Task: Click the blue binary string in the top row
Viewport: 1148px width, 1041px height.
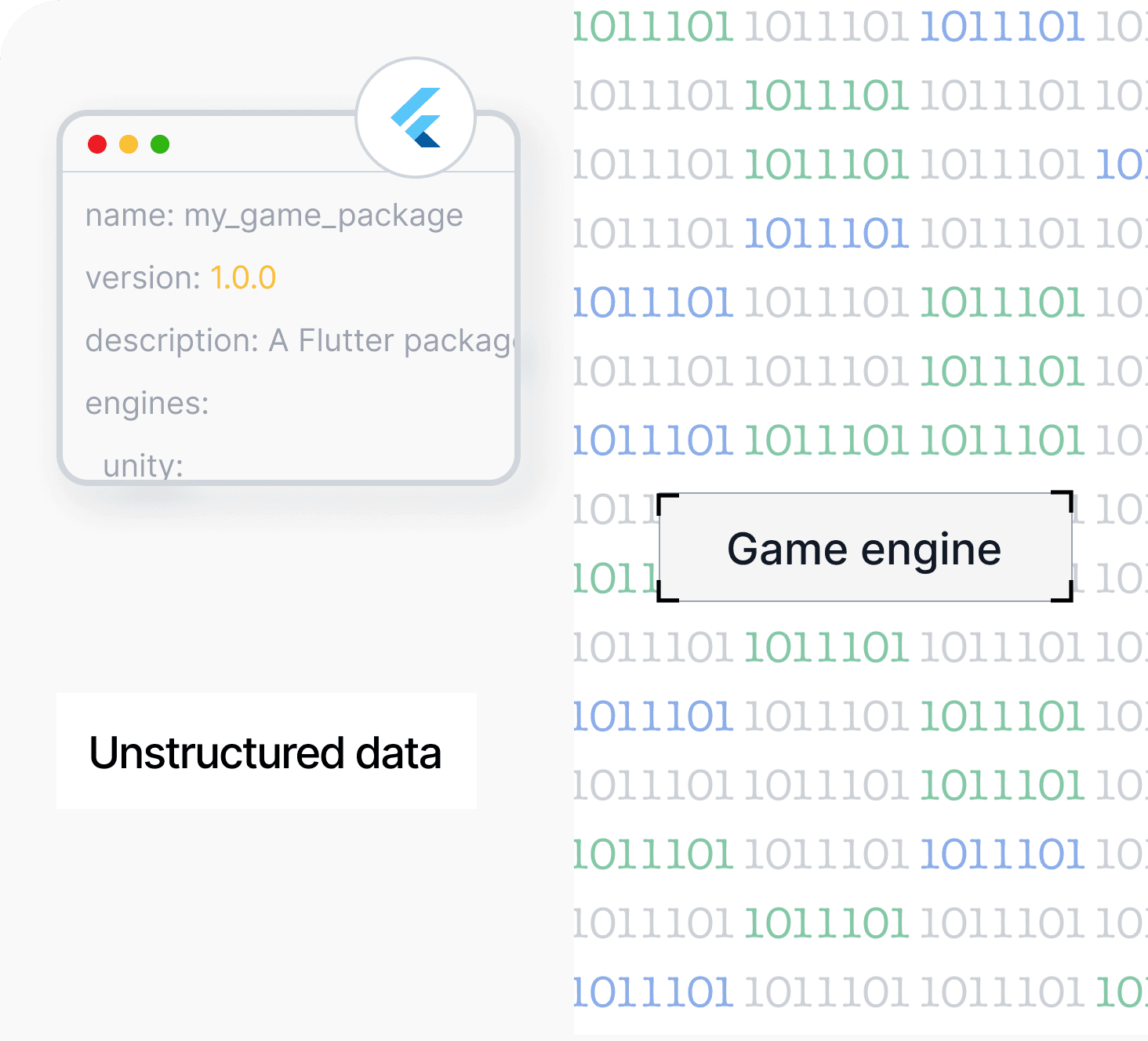Action: [1002, 27]
